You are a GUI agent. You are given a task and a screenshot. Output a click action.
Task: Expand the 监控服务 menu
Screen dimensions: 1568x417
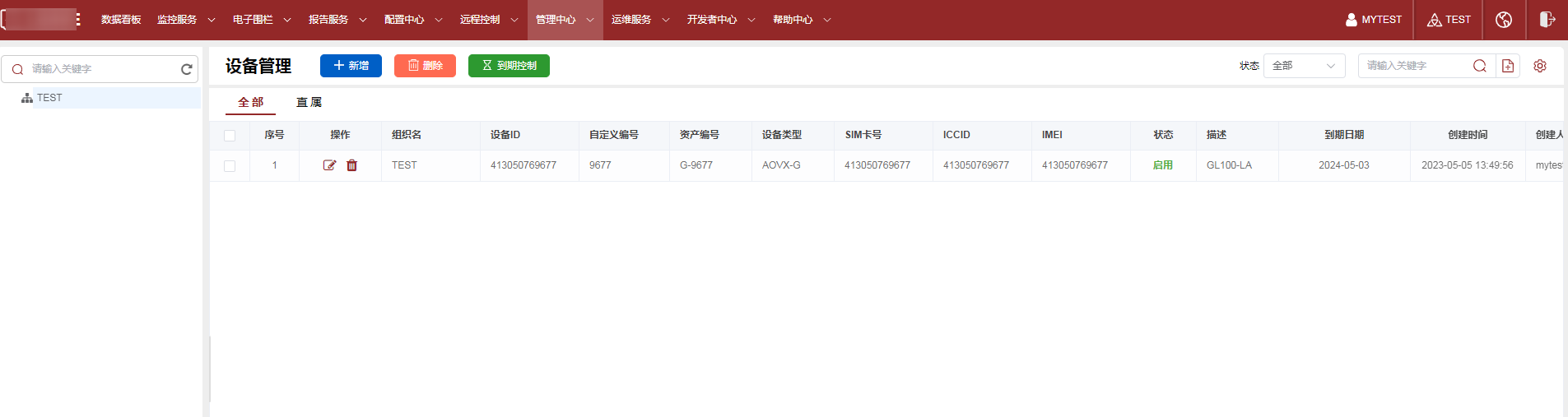pos(185,20)
